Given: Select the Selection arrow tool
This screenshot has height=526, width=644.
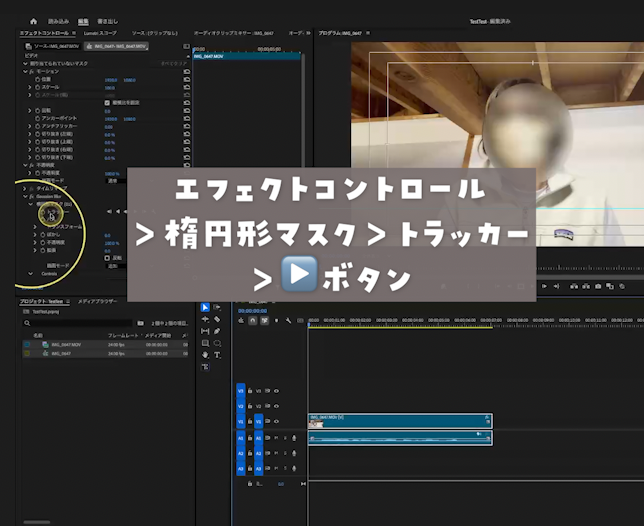Looking at the screenshot, I should pyautogui.click(x=205, y=307).
